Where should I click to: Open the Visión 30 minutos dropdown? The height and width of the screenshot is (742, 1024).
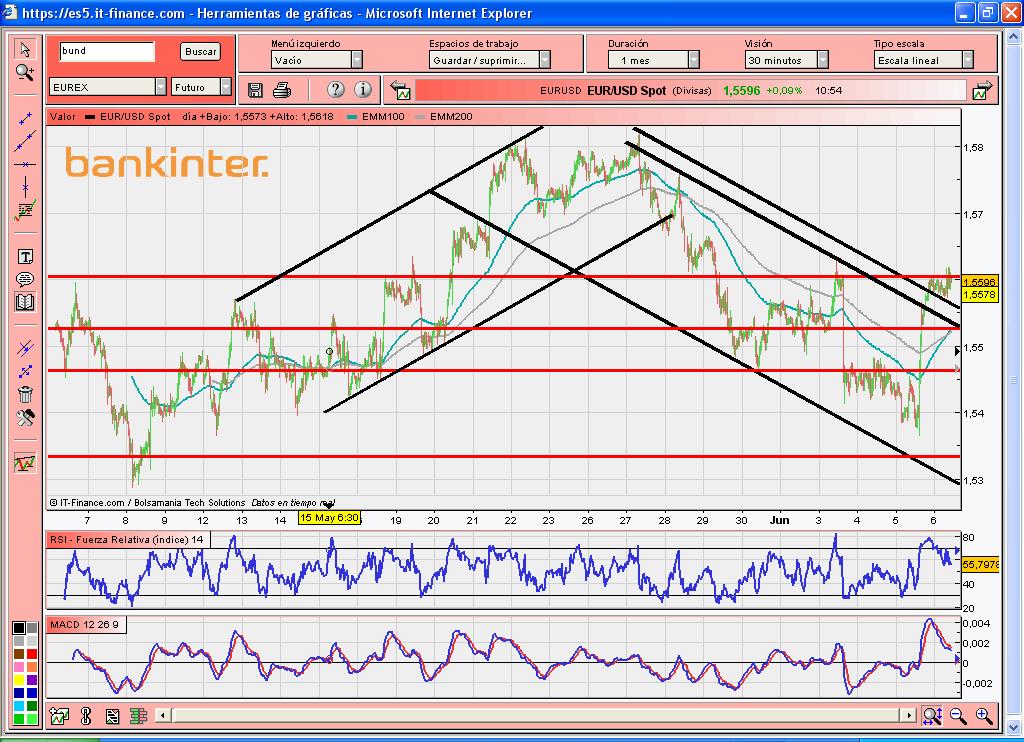pyautogui.click(x=822, y=60)
